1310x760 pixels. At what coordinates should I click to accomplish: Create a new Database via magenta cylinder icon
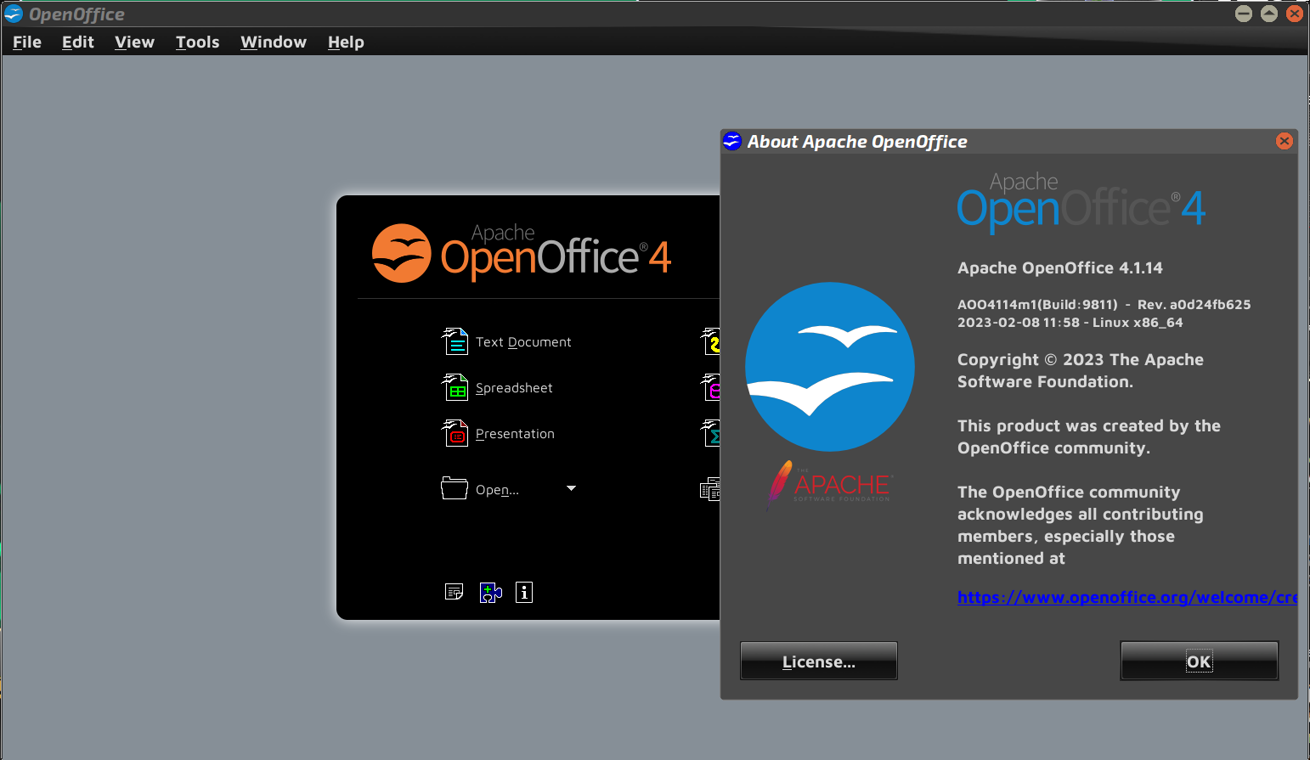click(710, 387)
